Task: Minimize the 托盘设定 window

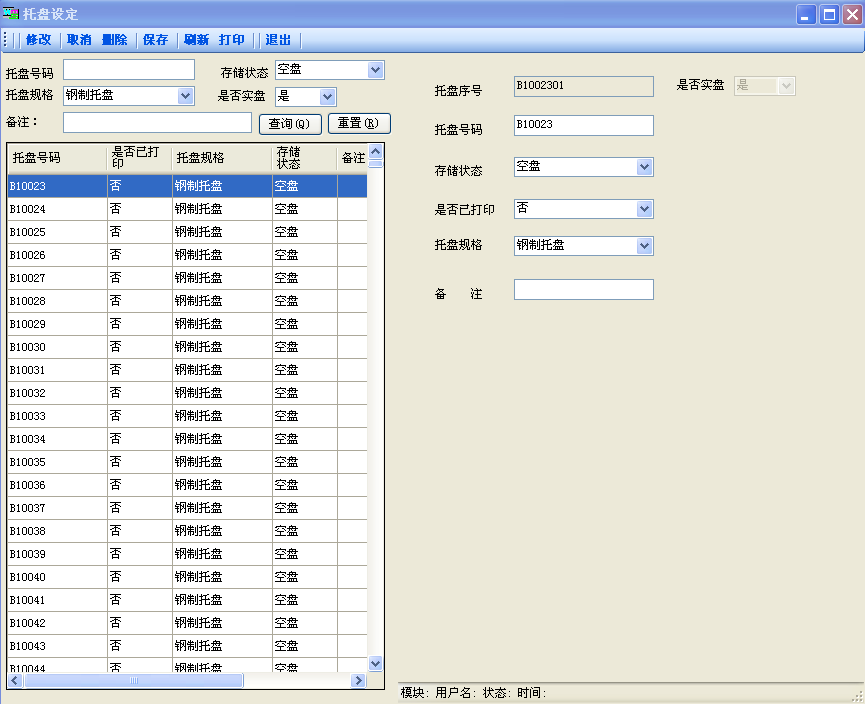Action: click(806, 14)
